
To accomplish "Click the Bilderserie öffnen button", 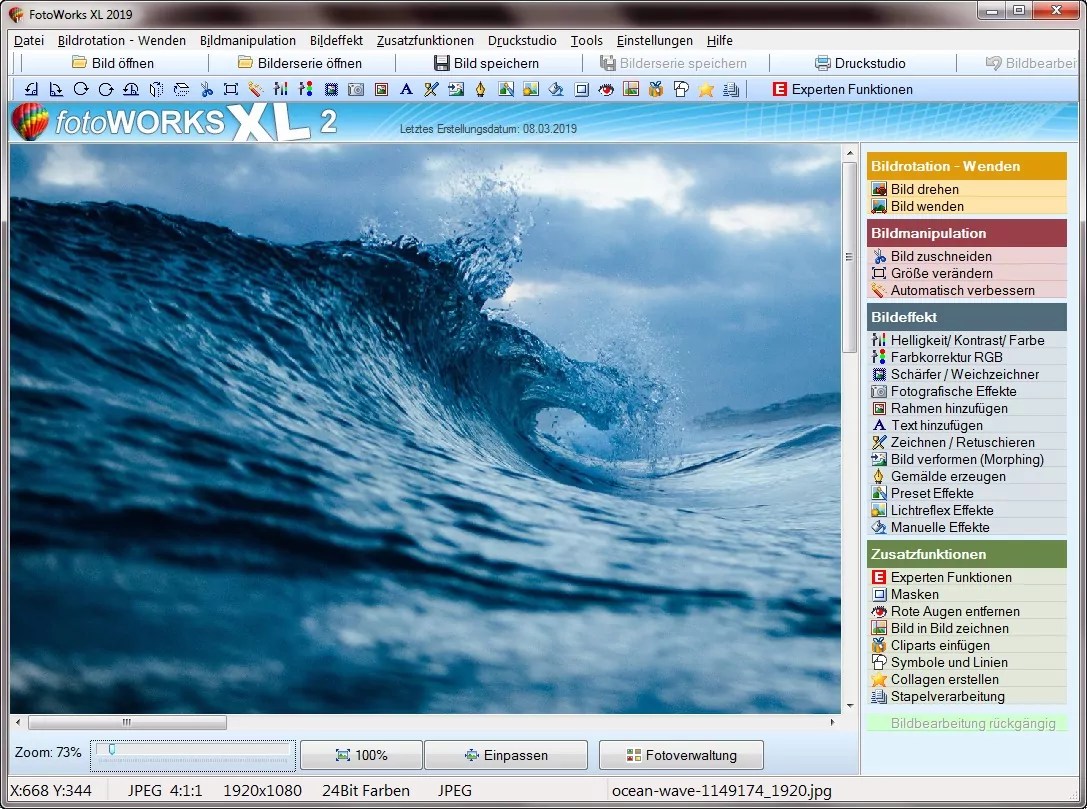I will click(300, 63).
